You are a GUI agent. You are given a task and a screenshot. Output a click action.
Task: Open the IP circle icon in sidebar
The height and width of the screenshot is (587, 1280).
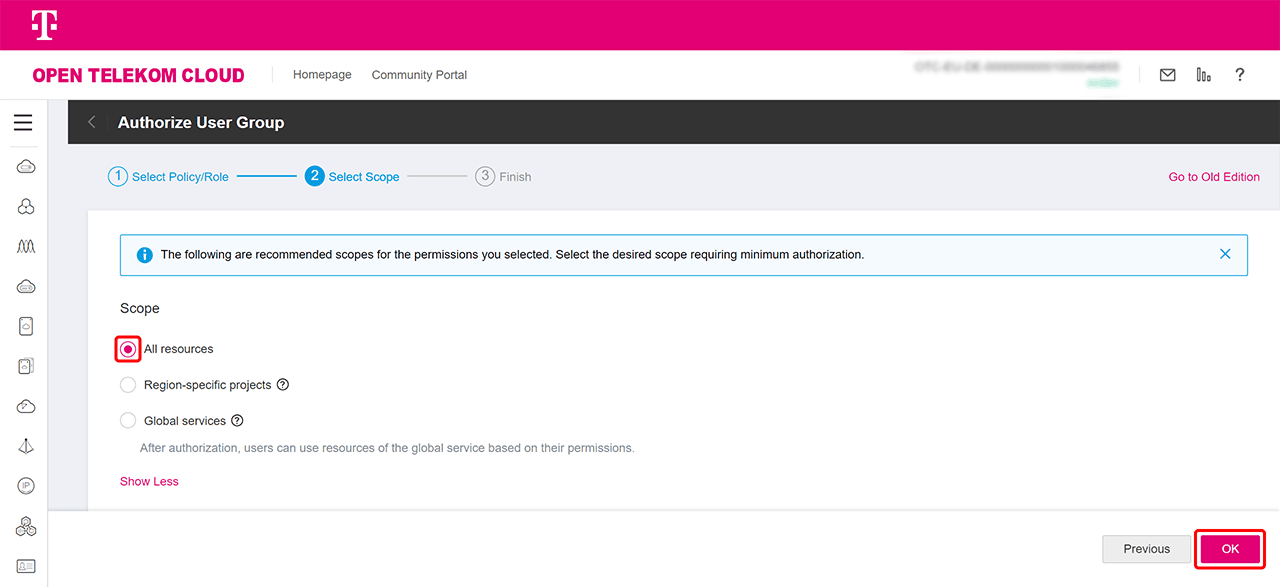(26, 486)
